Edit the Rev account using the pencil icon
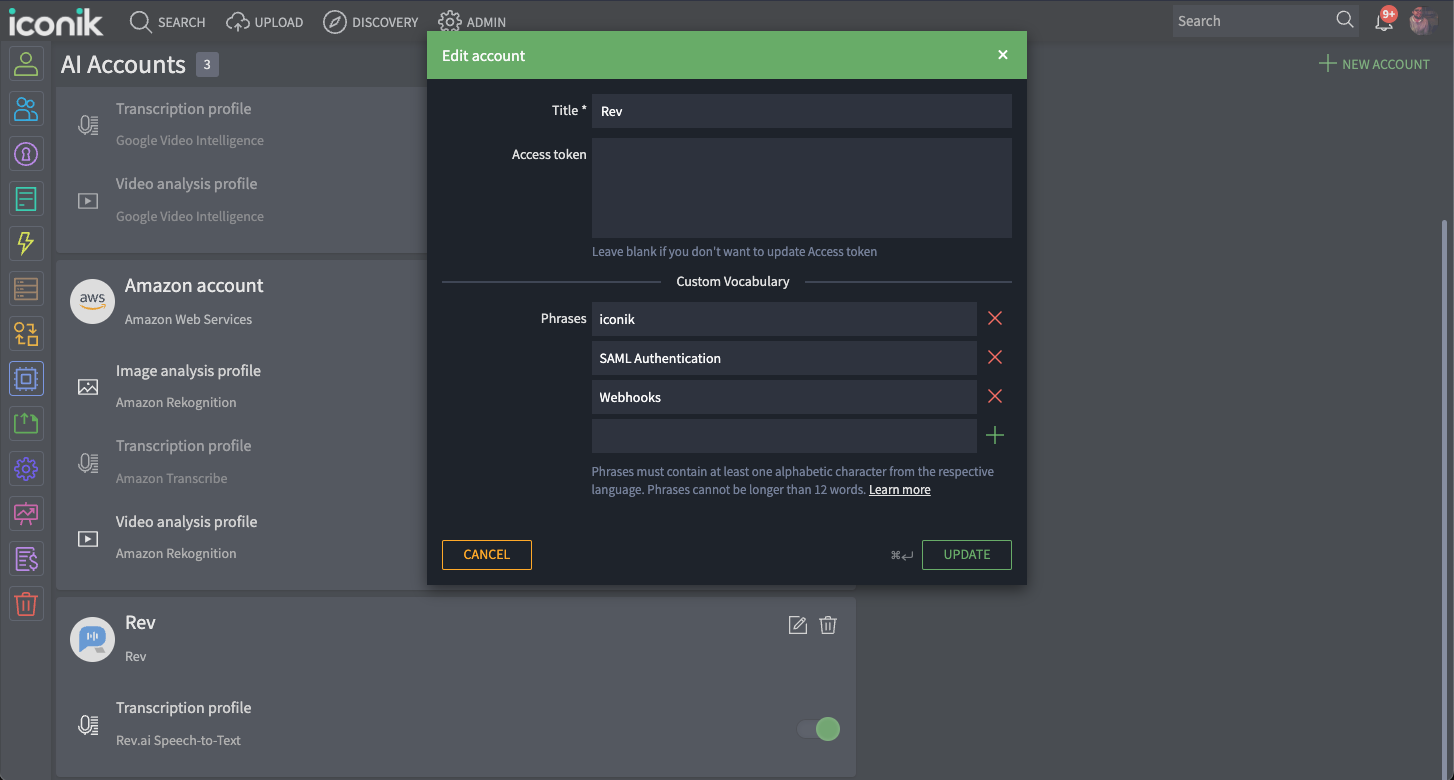Image resolution: width=1454 pixels, height=780 pixels. pyautogui.click(x=797, y=624)
